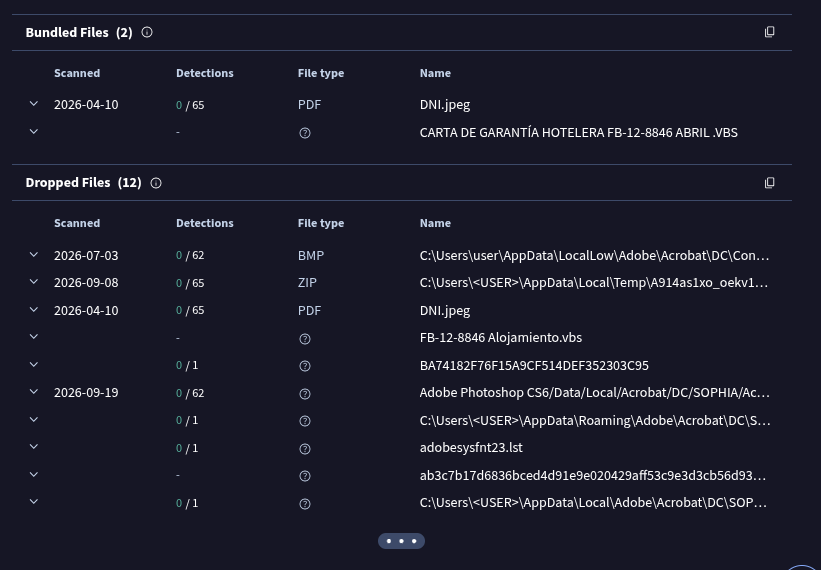
Task: Open the dropped DNI.jpeg PDF entry
Action: (x=445, y=310)
